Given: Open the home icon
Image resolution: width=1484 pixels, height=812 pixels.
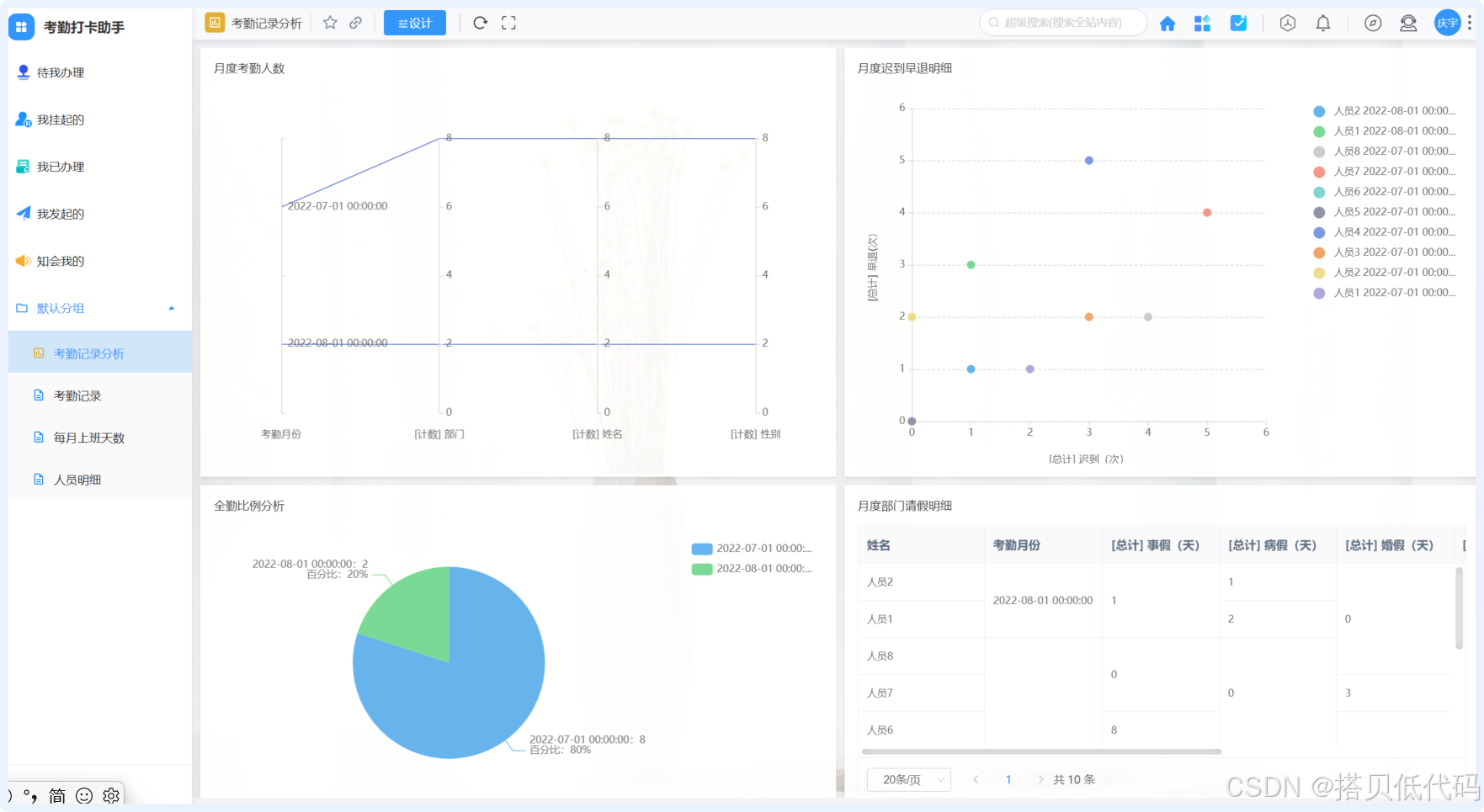Looking at the screenshot, I should click(x=1167, y=24).
